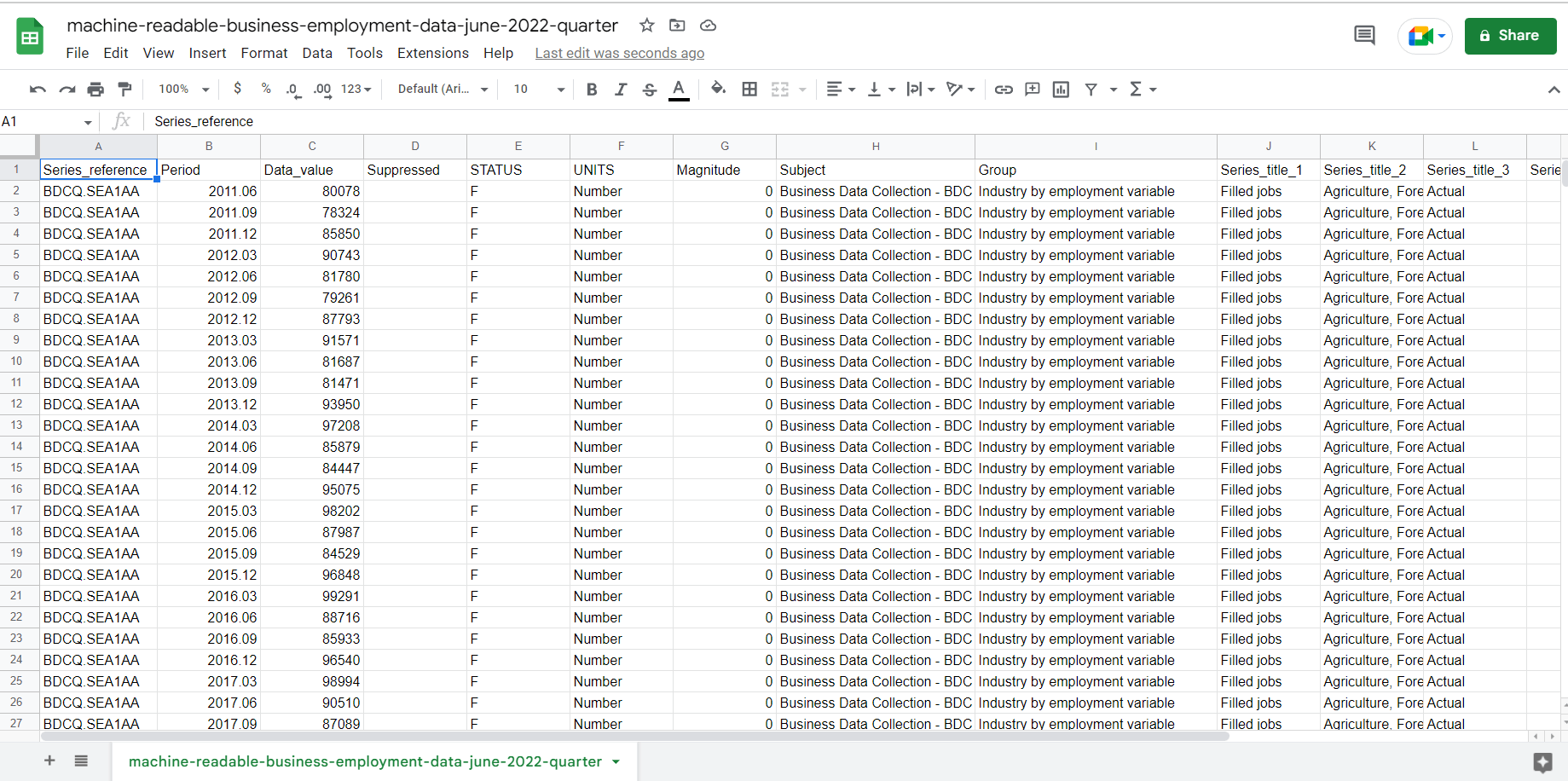Open the zoom level dropdown
Viewport: 1568px width, 781px height.
182,89
